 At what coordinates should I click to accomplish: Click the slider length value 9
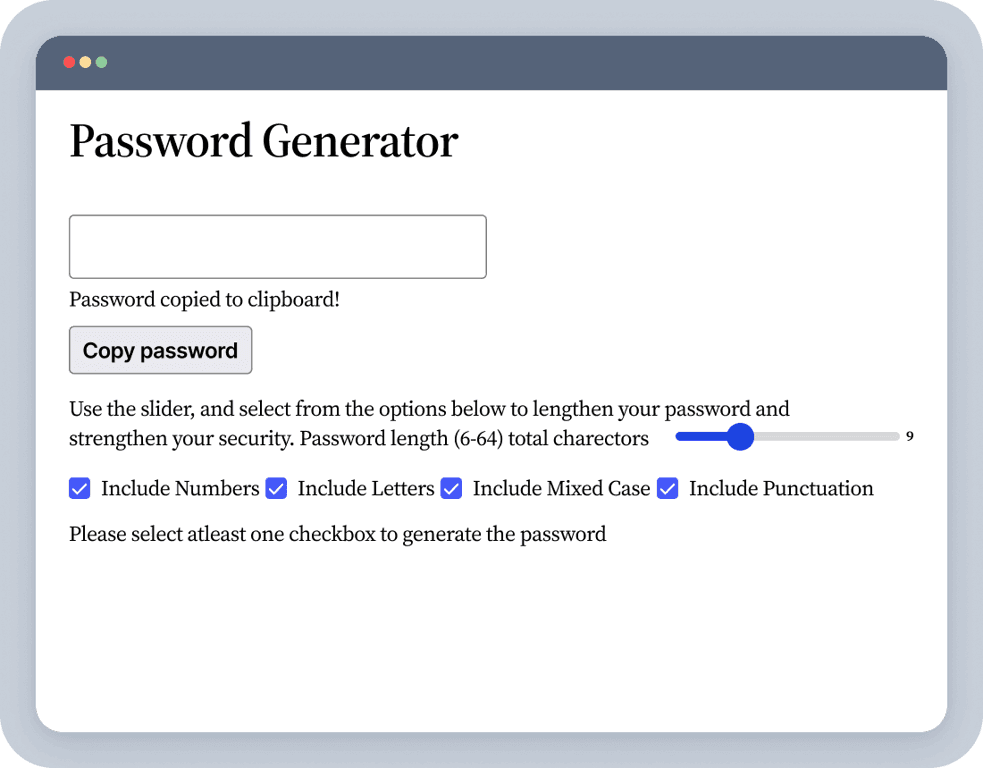point(909,437)
